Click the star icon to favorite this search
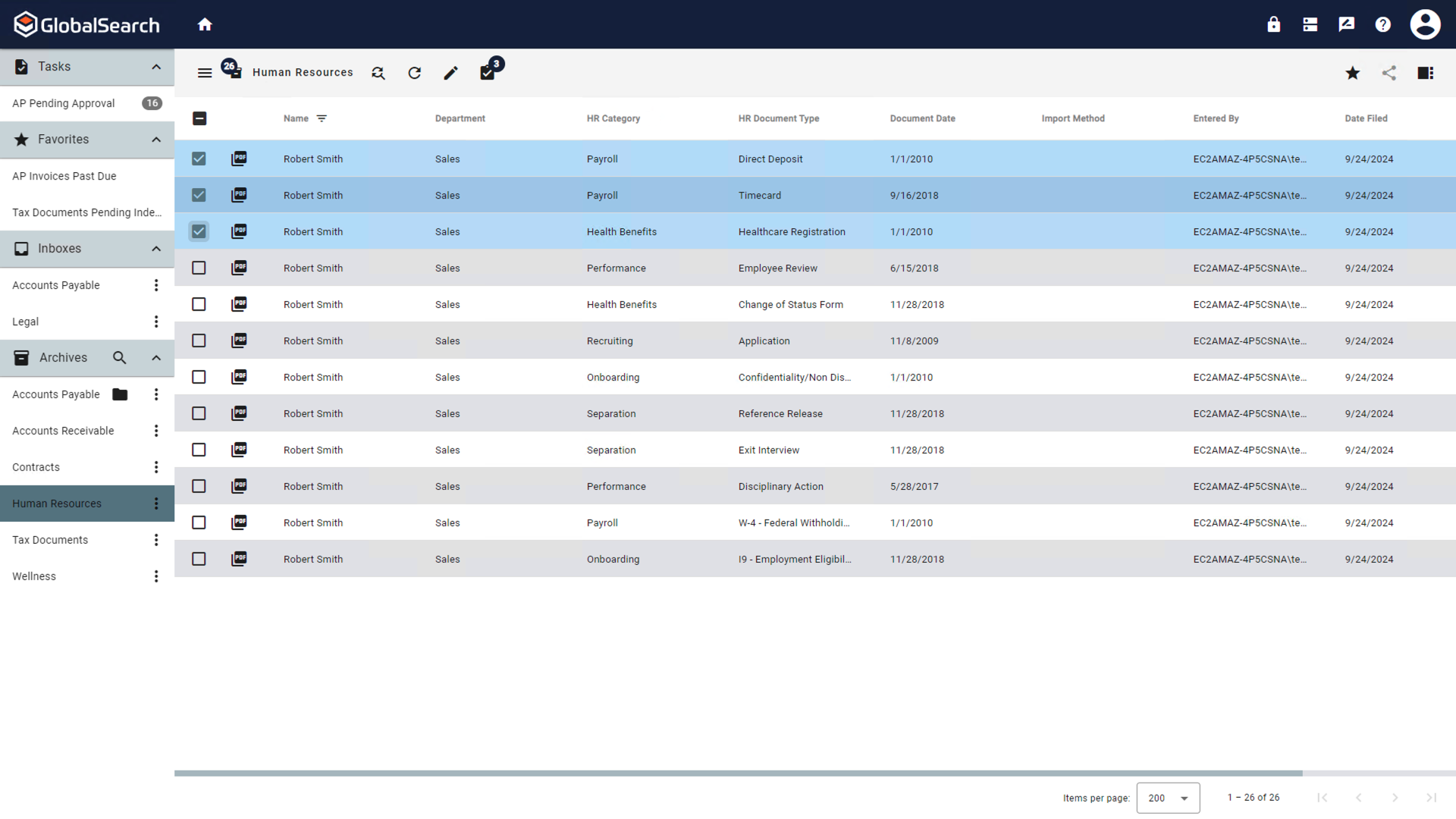The height and width of the screenshot is (819, 1456). (1352, 73)
